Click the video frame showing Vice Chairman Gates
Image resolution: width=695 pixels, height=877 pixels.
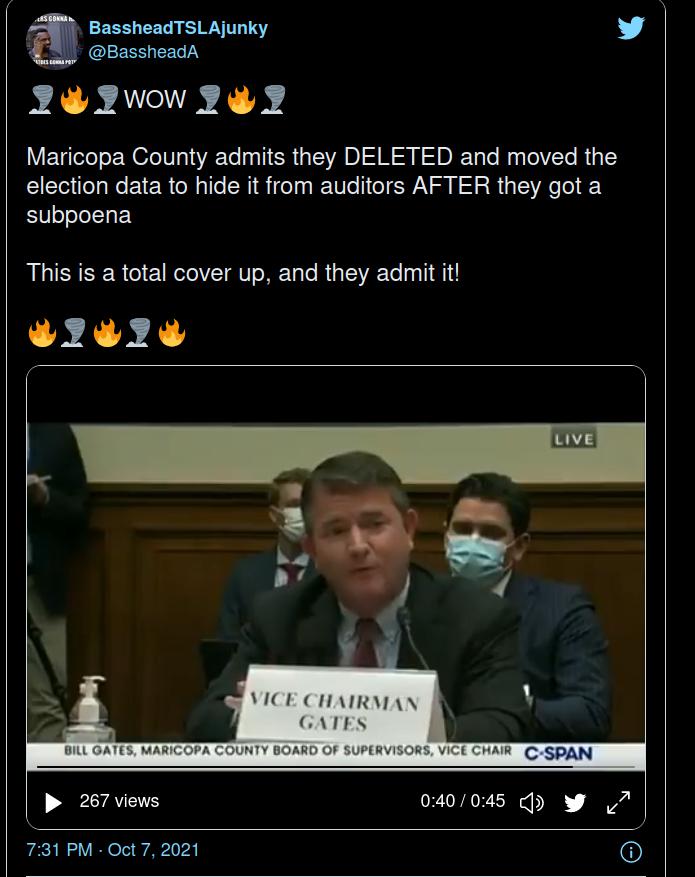[336, 582]
